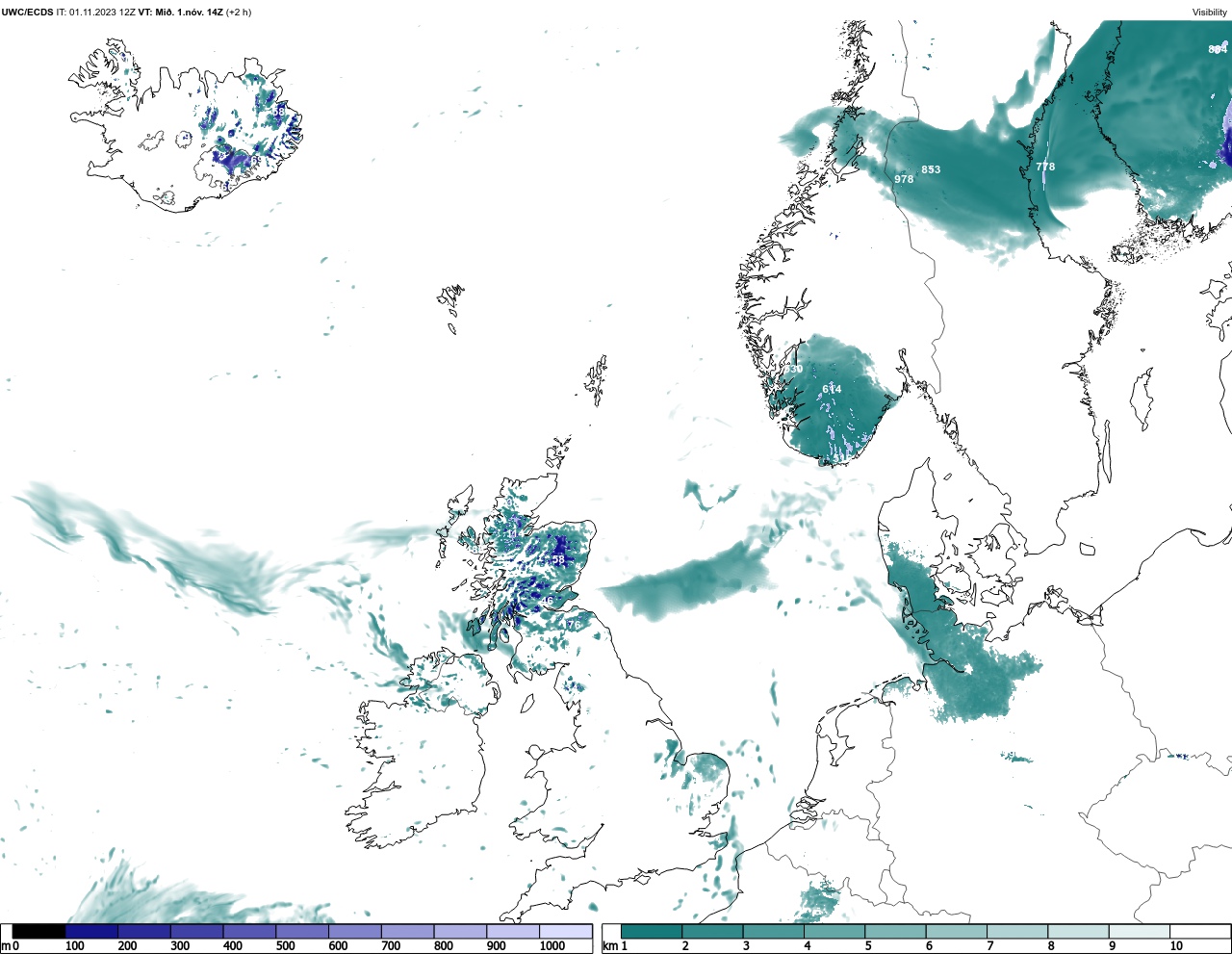
Task: Click the black 0–100 m legend swatch
Action: [x=38, y=931]
